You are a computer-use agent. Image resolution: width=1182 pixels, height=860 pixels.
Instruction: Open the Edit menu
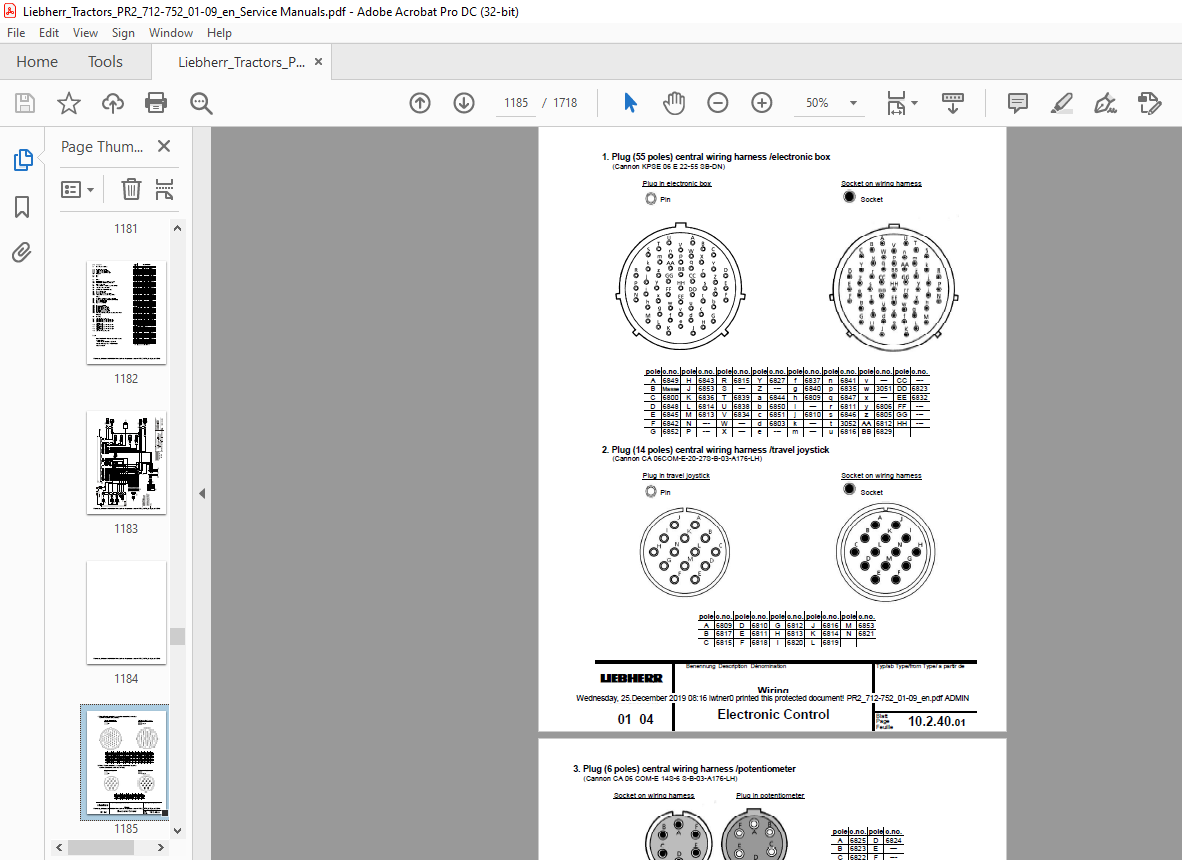coord(49,32)
